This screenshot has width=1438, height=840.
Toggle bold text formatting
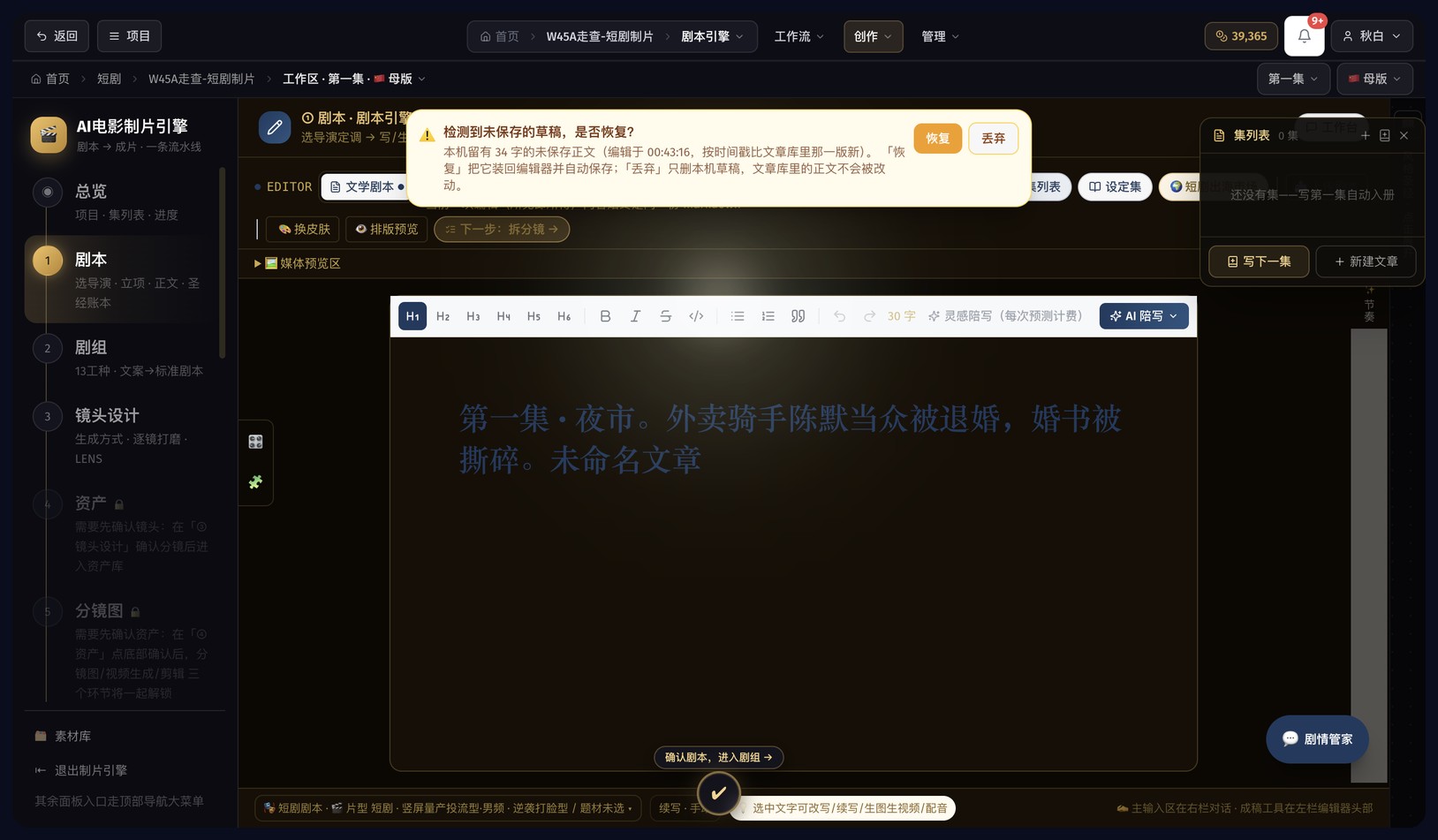coord(605,316)
